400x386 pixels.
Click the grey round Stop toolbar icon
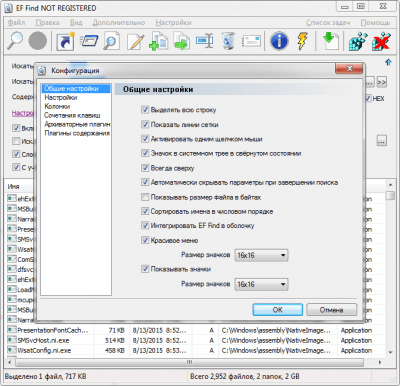pyautogui.click(x=38, y=41)
